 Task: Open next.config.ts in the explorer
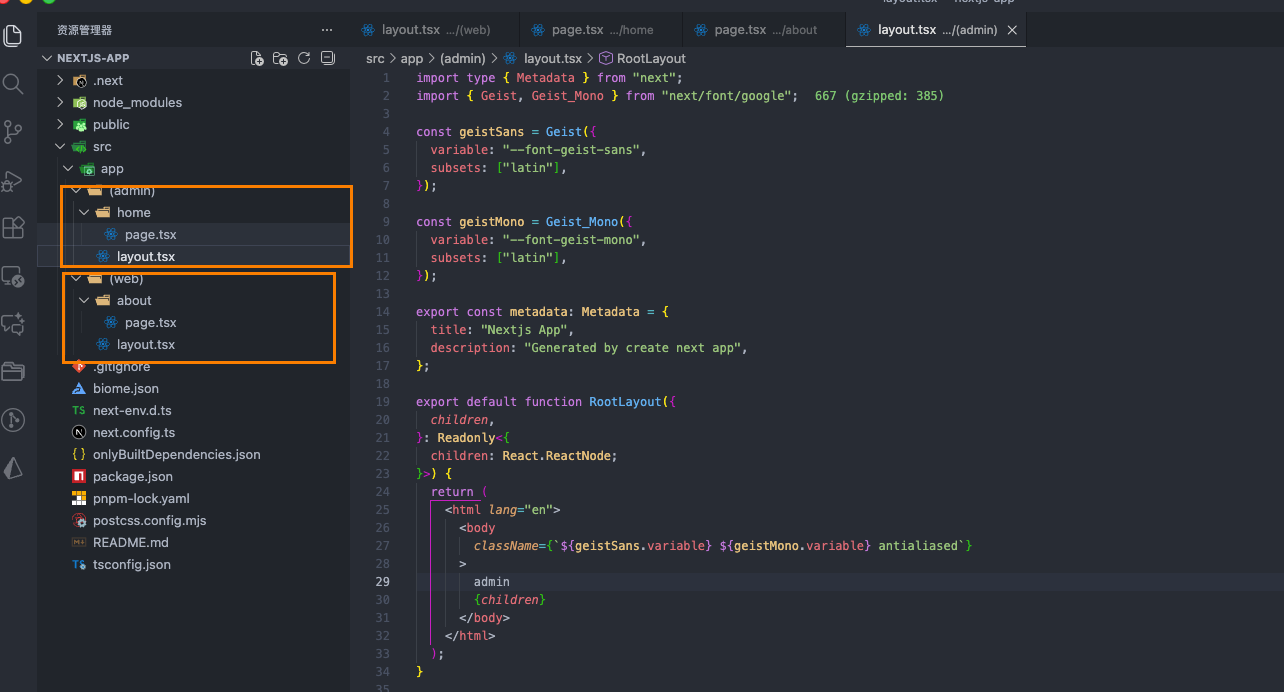[133, 433]
